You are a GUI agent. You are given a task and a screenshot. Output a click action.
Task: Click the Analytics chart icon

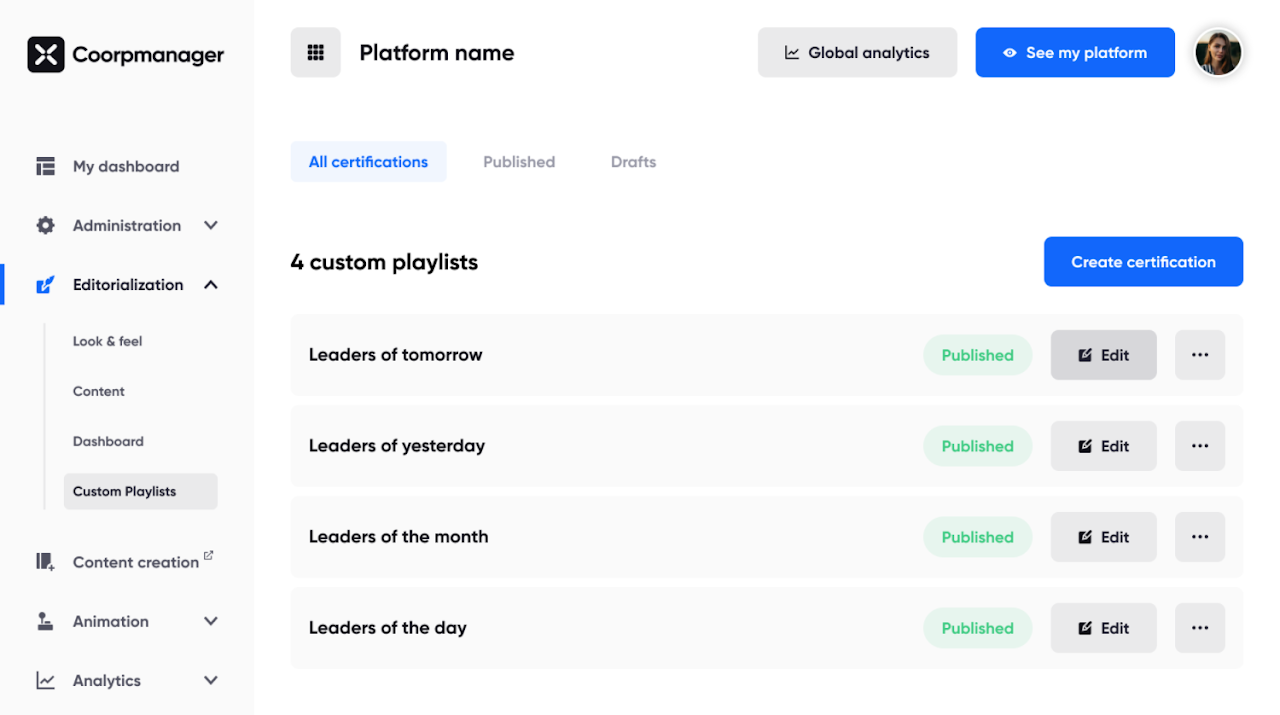(46, 681)
